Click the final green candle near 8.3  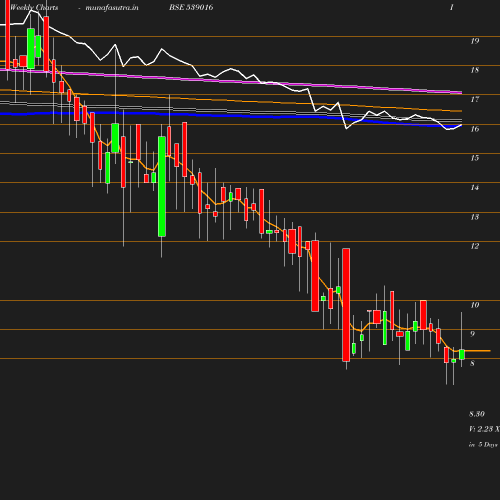pos(462,354)
